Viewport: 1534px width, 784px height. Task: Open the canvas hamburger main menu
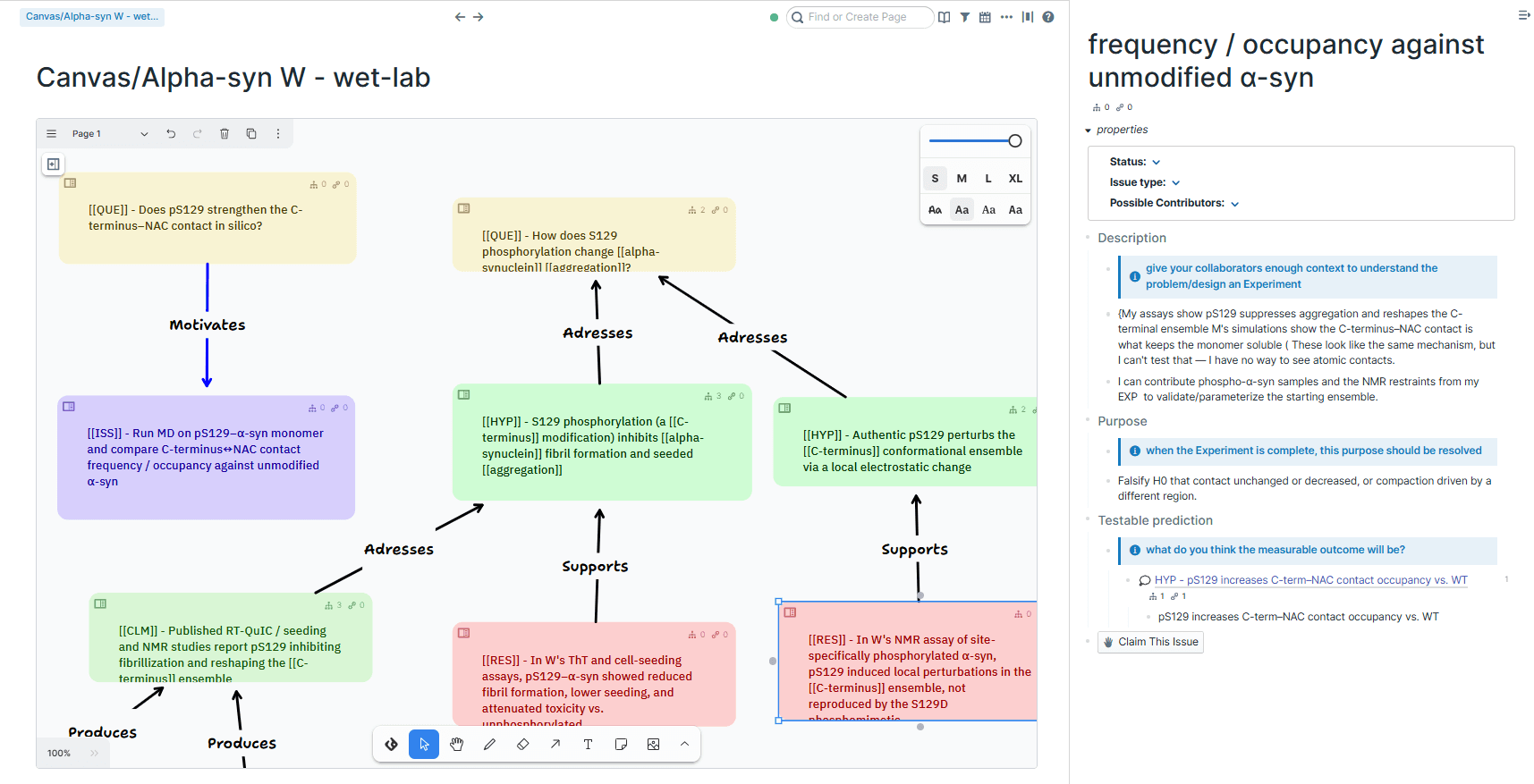point(52,134)
